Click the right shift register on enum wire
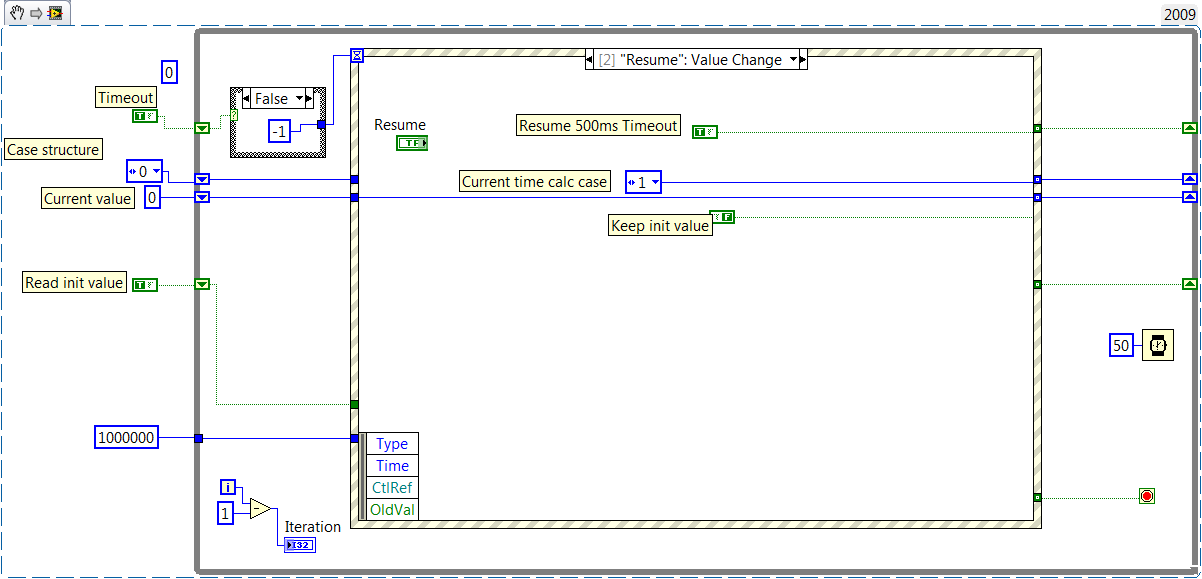 point(1189,180)
